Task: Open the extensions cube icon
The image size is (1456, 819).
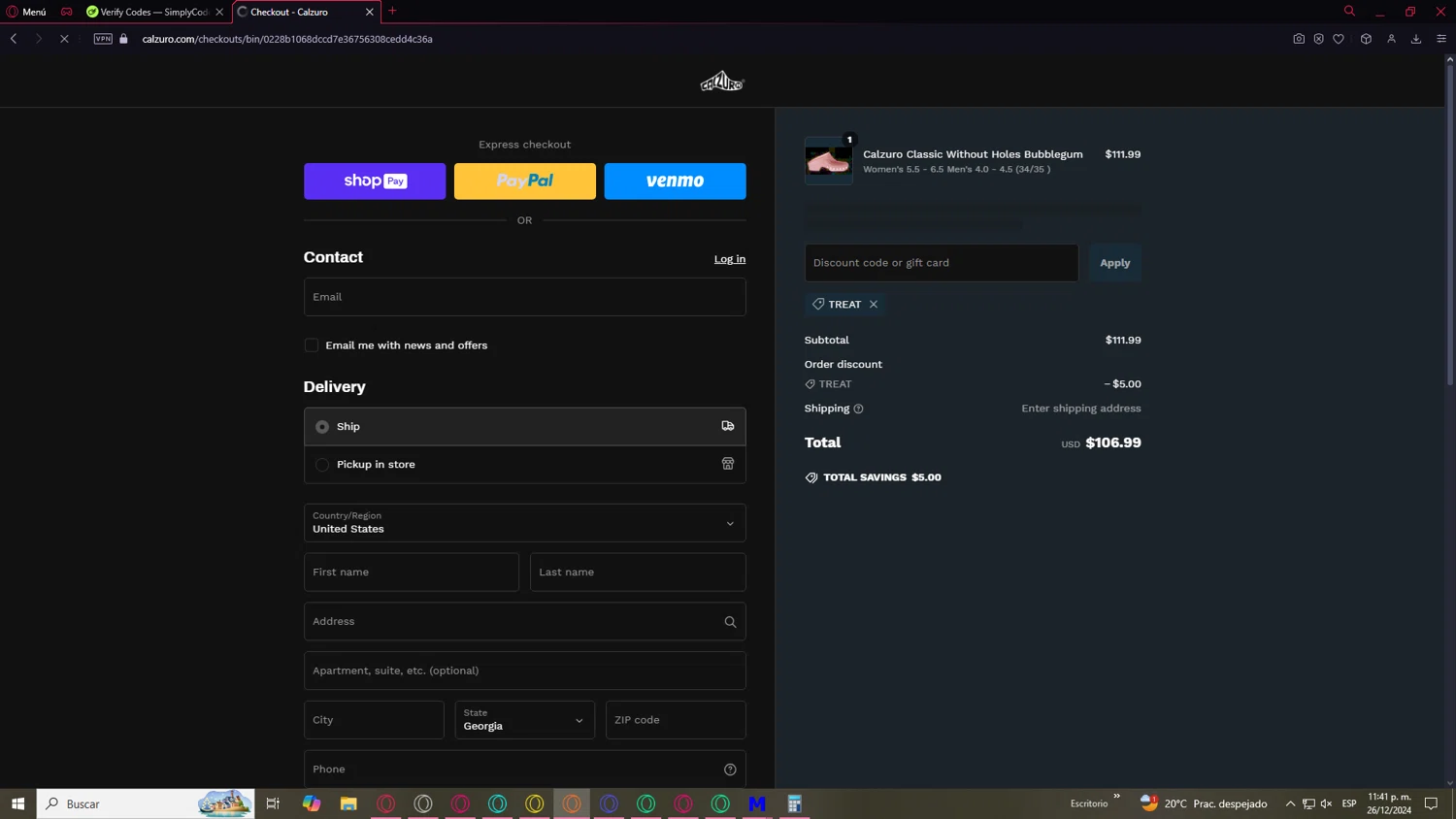Action: point(1366,39)
